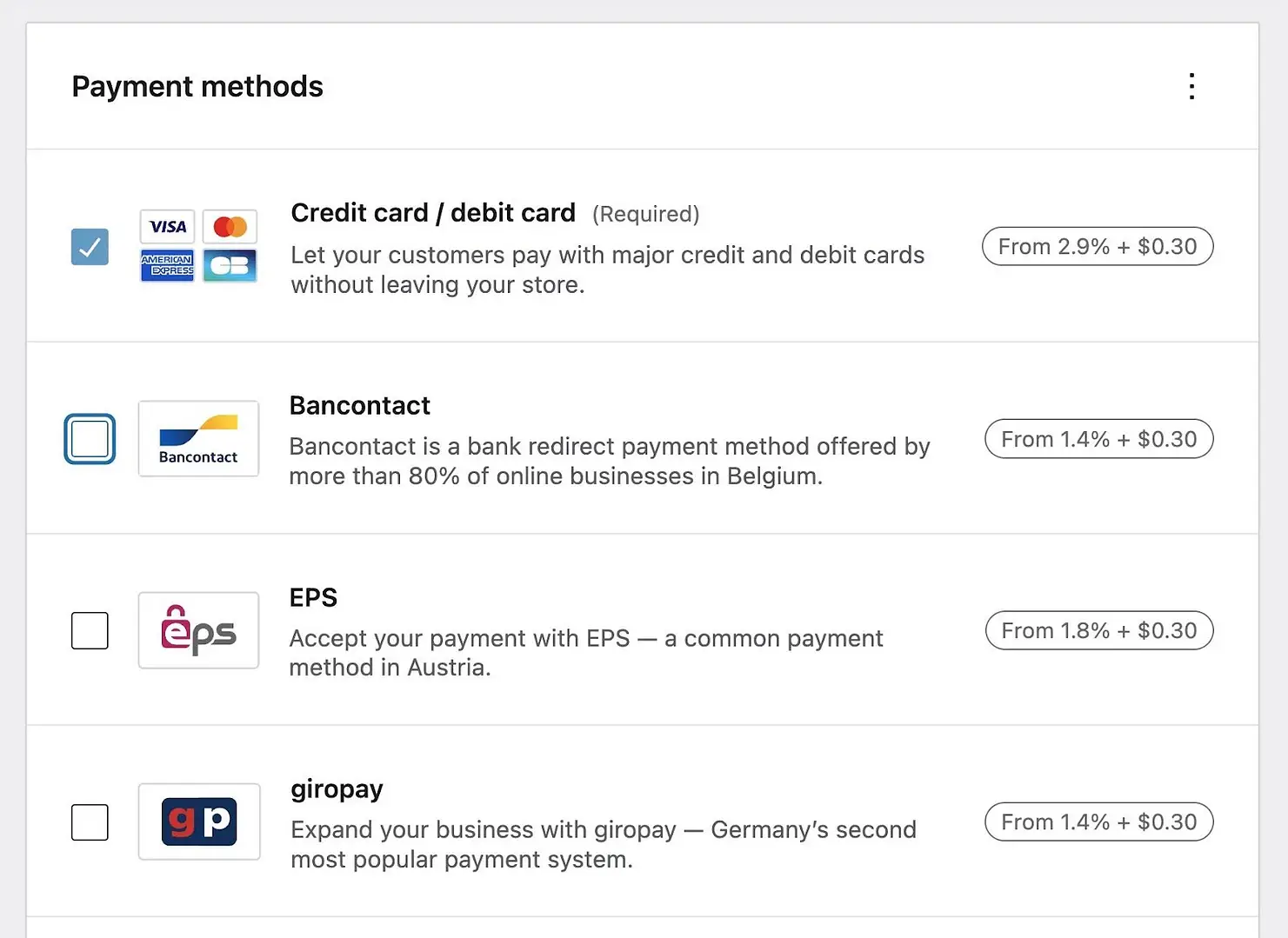Screen dimensions: 1288x938
Task: Click the Mastercard logo icon
Action: [x=230, y=226]
